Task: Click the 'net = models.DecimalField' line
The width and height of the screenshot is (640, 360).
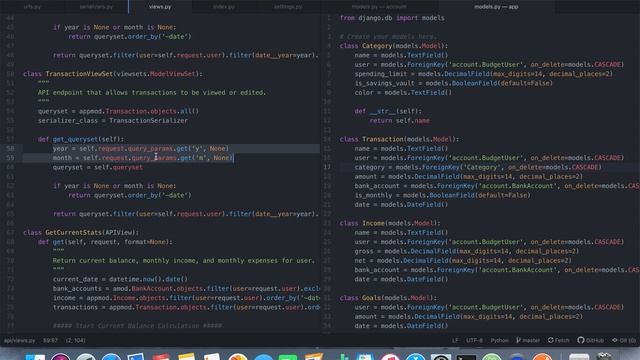Action: (463, 261)
